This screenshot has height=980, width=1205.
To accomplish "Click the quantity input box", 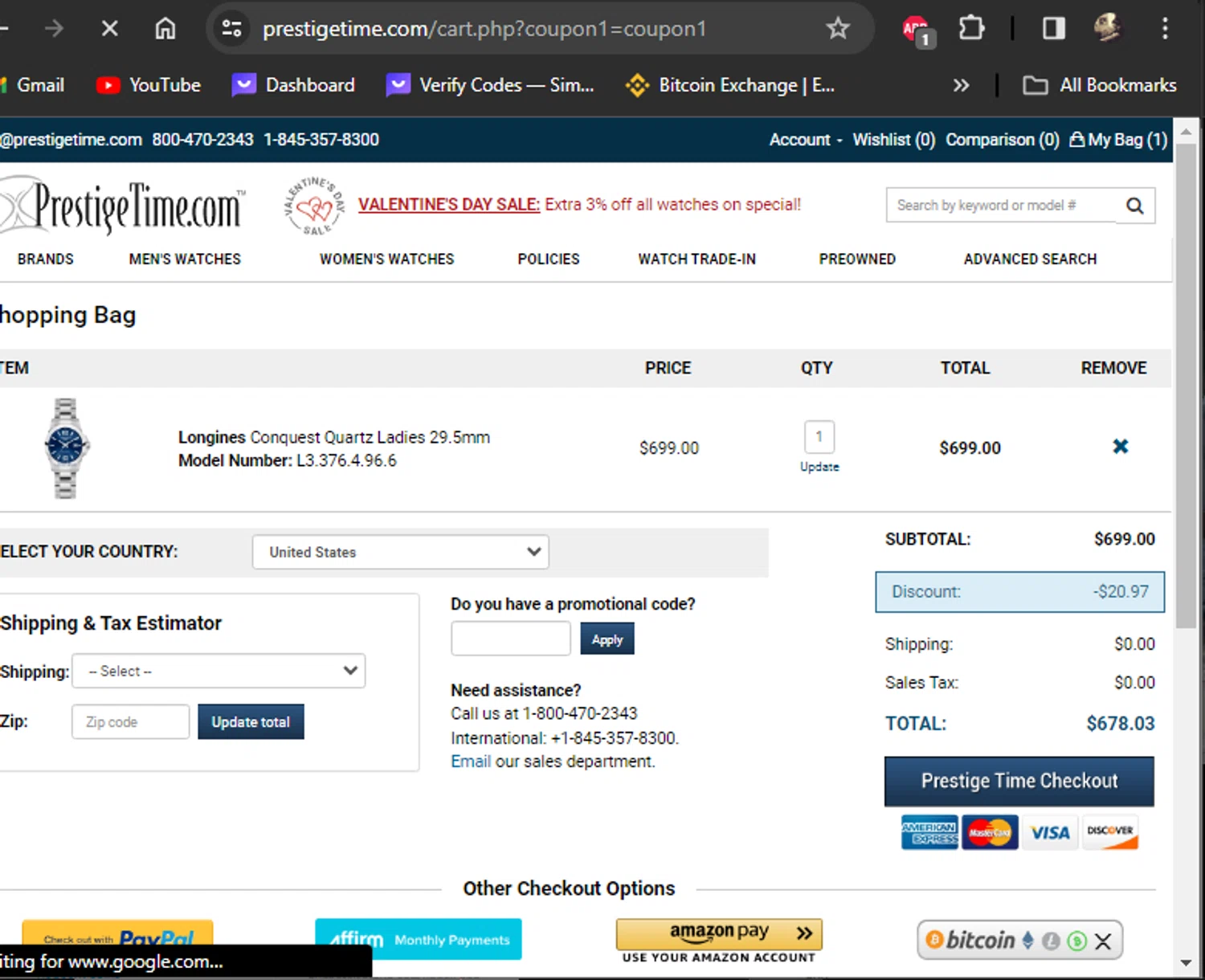I will point(819,437).
